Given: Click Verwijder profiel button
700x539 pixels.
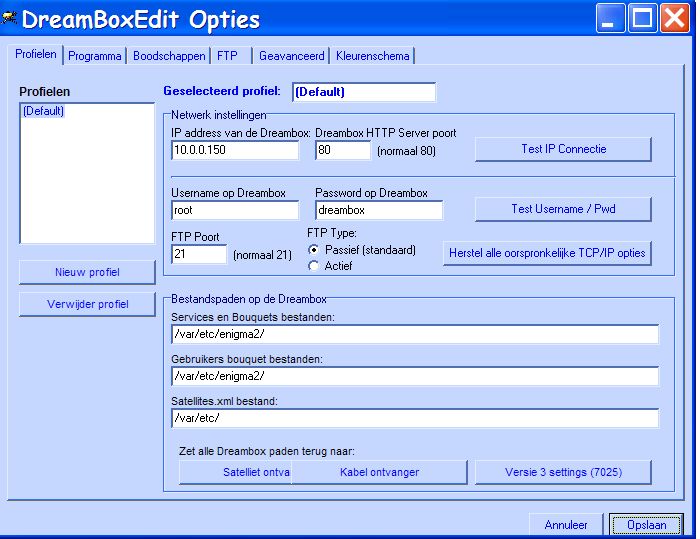Looking at the screenshot, I should (87, 305).
